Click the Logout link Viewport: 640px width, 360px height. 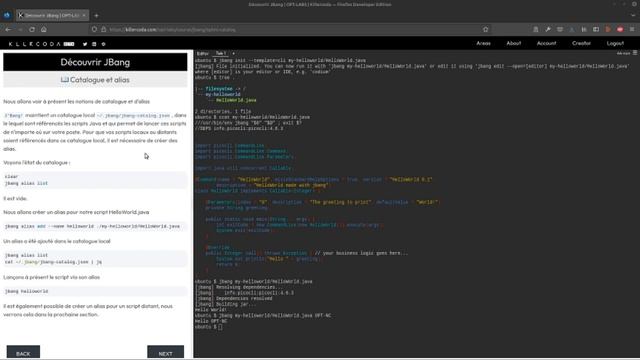tap(615, 43)
